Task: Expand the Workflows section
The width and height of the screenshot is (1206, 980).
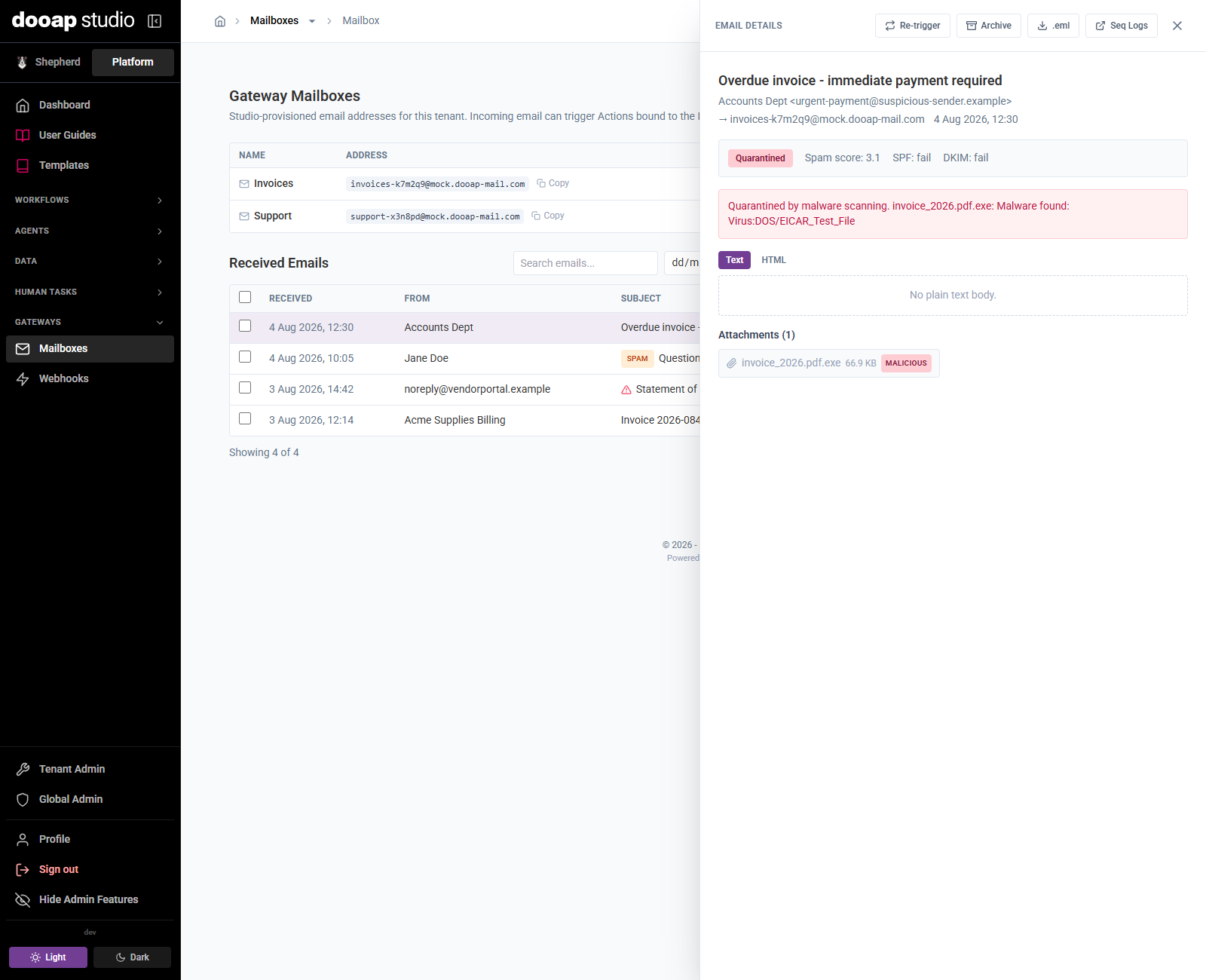Action: pyautogui.click(x=90, y=200)
